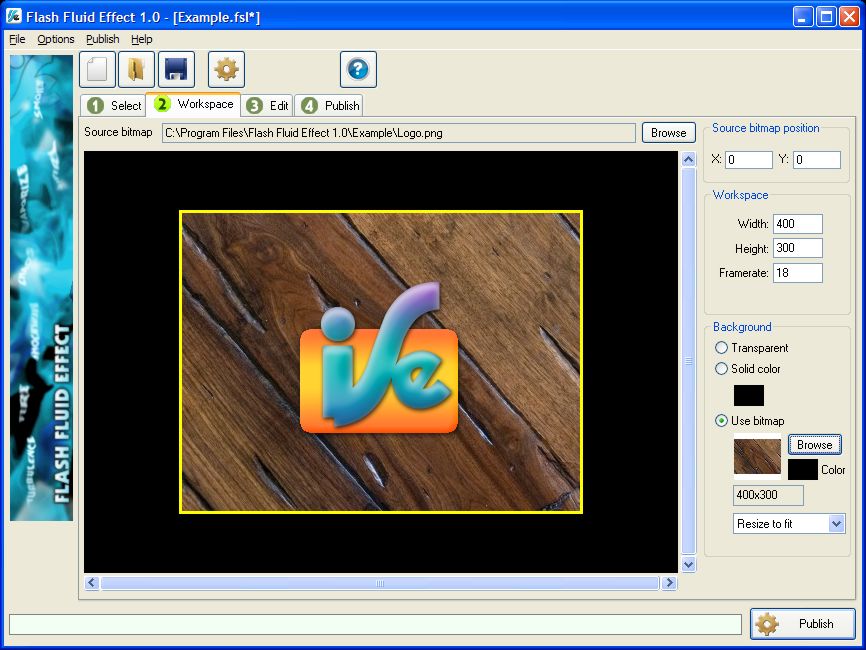866x650 pixels.
Task: Click Browse next to Source bitmap path
Action: pyautogui.click(x=668, y=133)
